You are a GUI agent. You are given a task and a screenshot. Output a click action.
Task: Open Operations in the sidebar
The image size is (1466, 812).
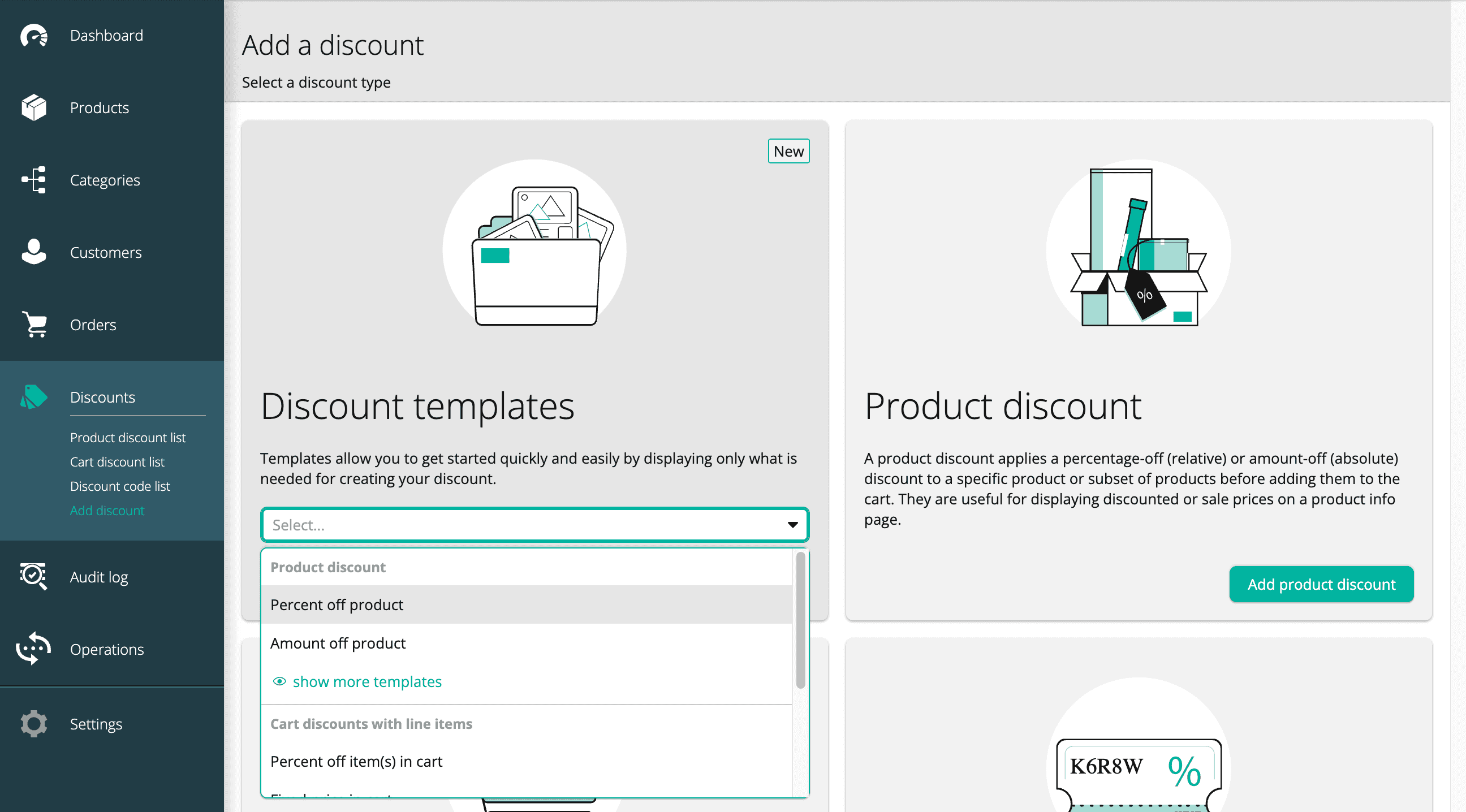(107, 649)
